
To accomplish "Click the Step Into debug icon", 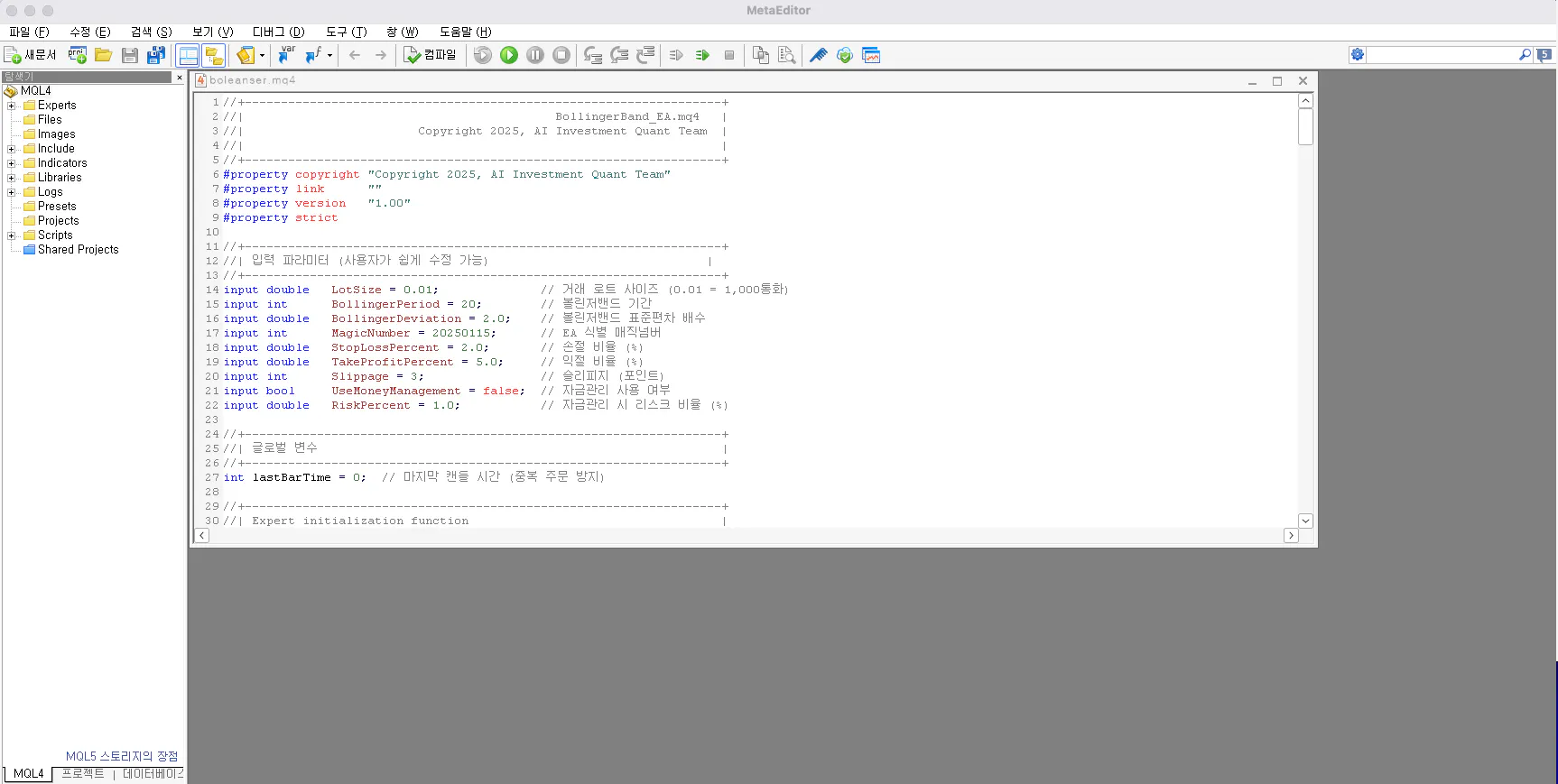I will click(x=593, y=55).
